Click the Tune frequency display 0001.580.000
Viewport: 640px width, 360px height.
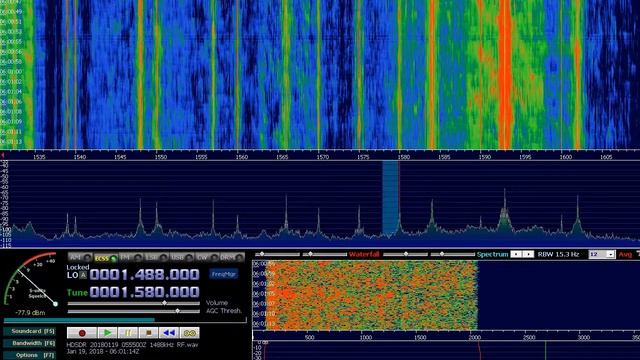(x=144, y=292)
